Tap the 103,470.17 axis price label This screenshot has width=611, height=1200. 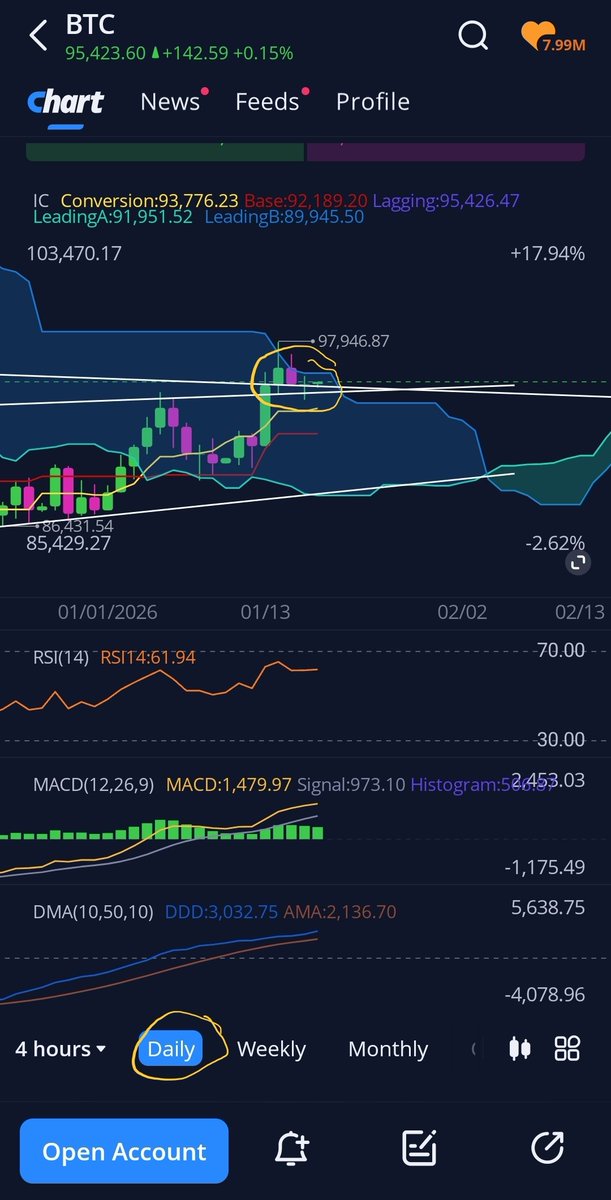[x=74, y=254]
